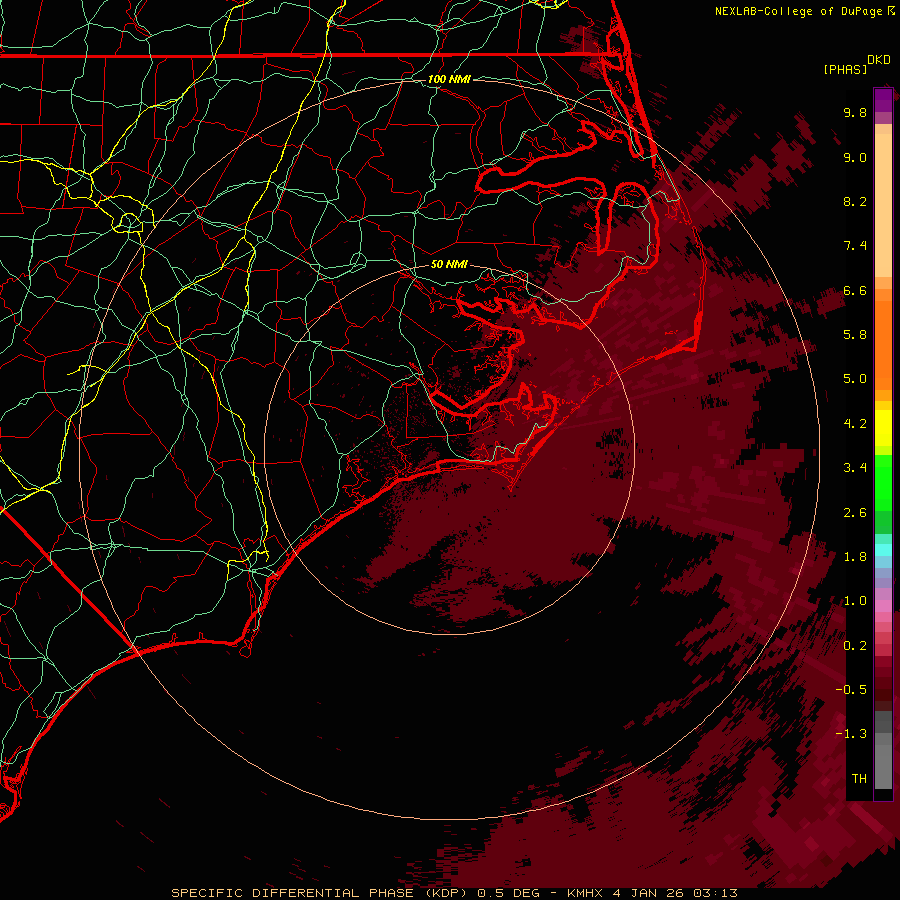Click the -1.3 scale value
This screenshot has width=900, height=900.
click(851, 734)
